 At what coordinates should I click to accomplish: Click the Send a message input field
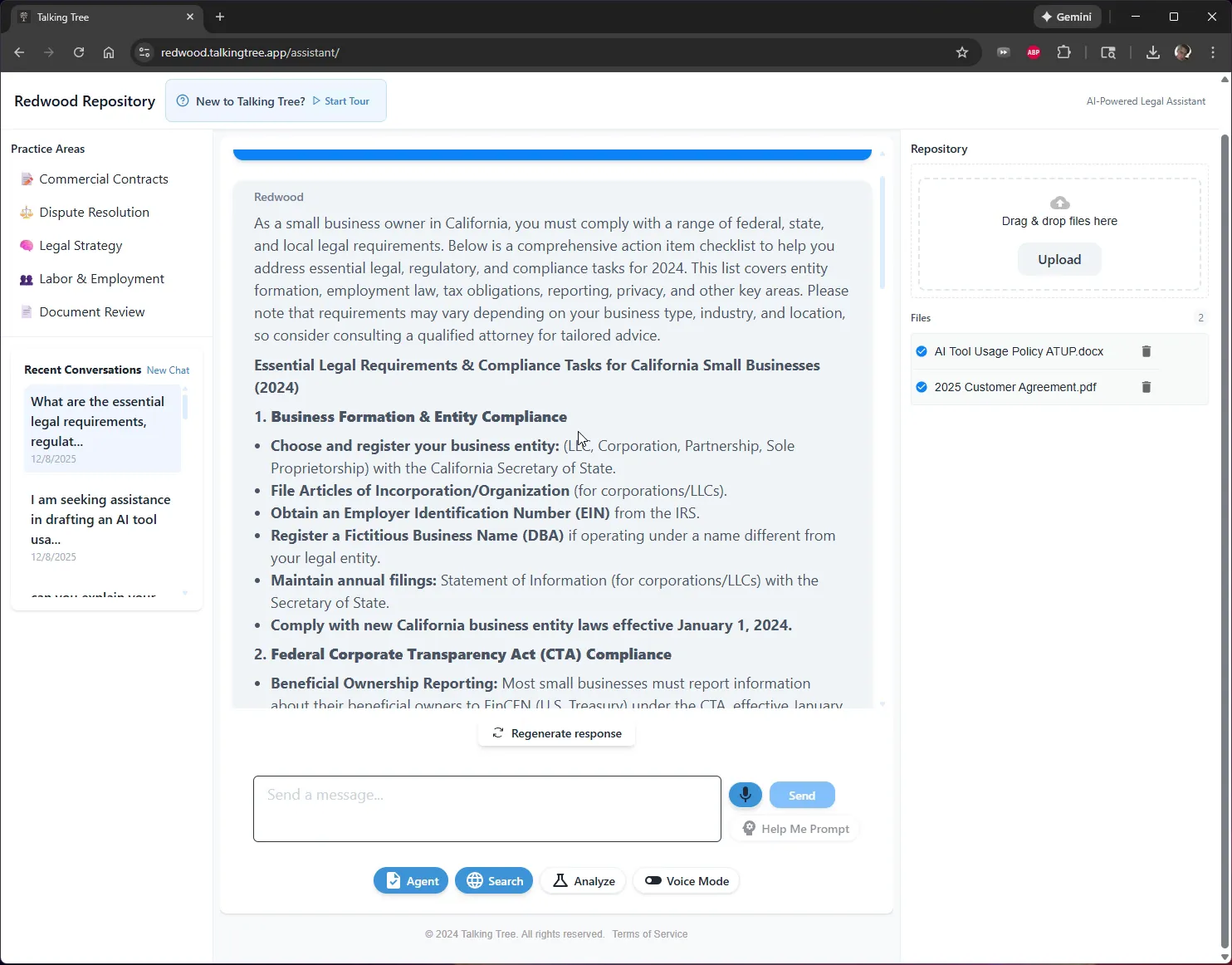click(487, 809)
